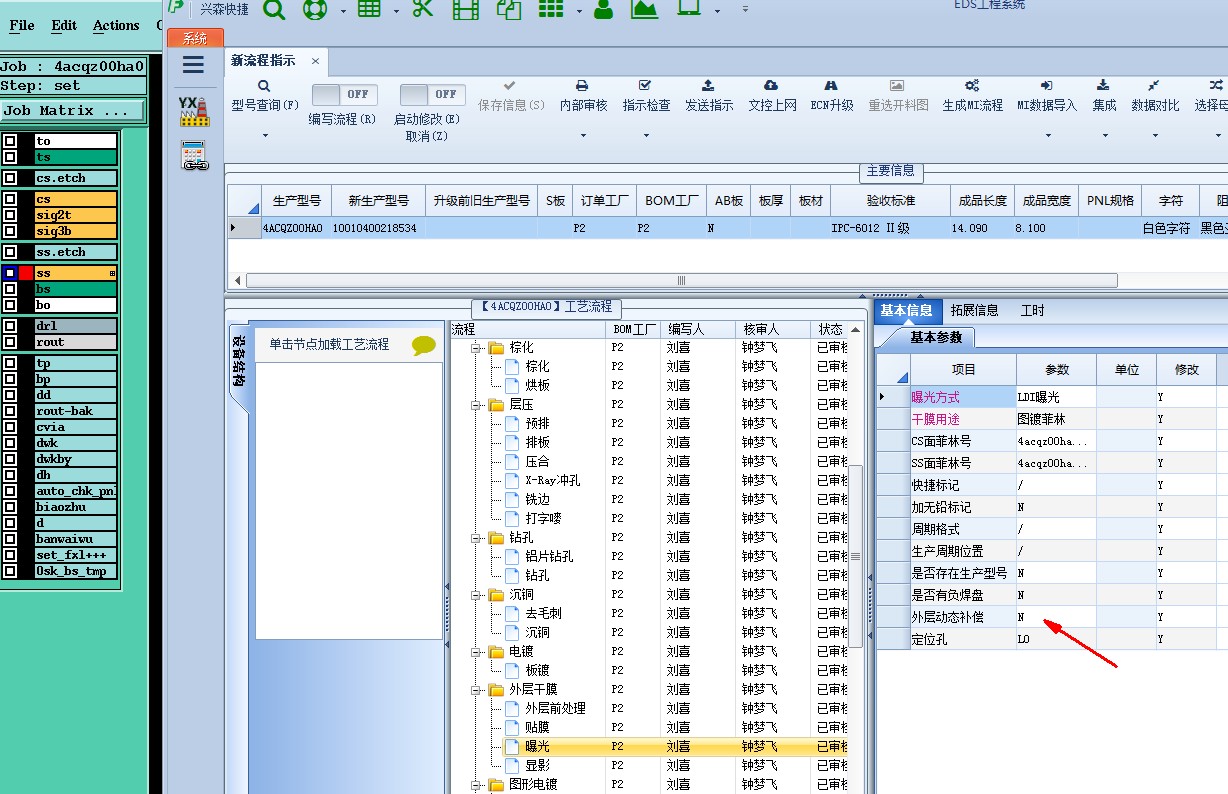Viewport: 1228px width, 794px height.
Task: Click the green picture chart icon
Action: (x=645, y=9)
